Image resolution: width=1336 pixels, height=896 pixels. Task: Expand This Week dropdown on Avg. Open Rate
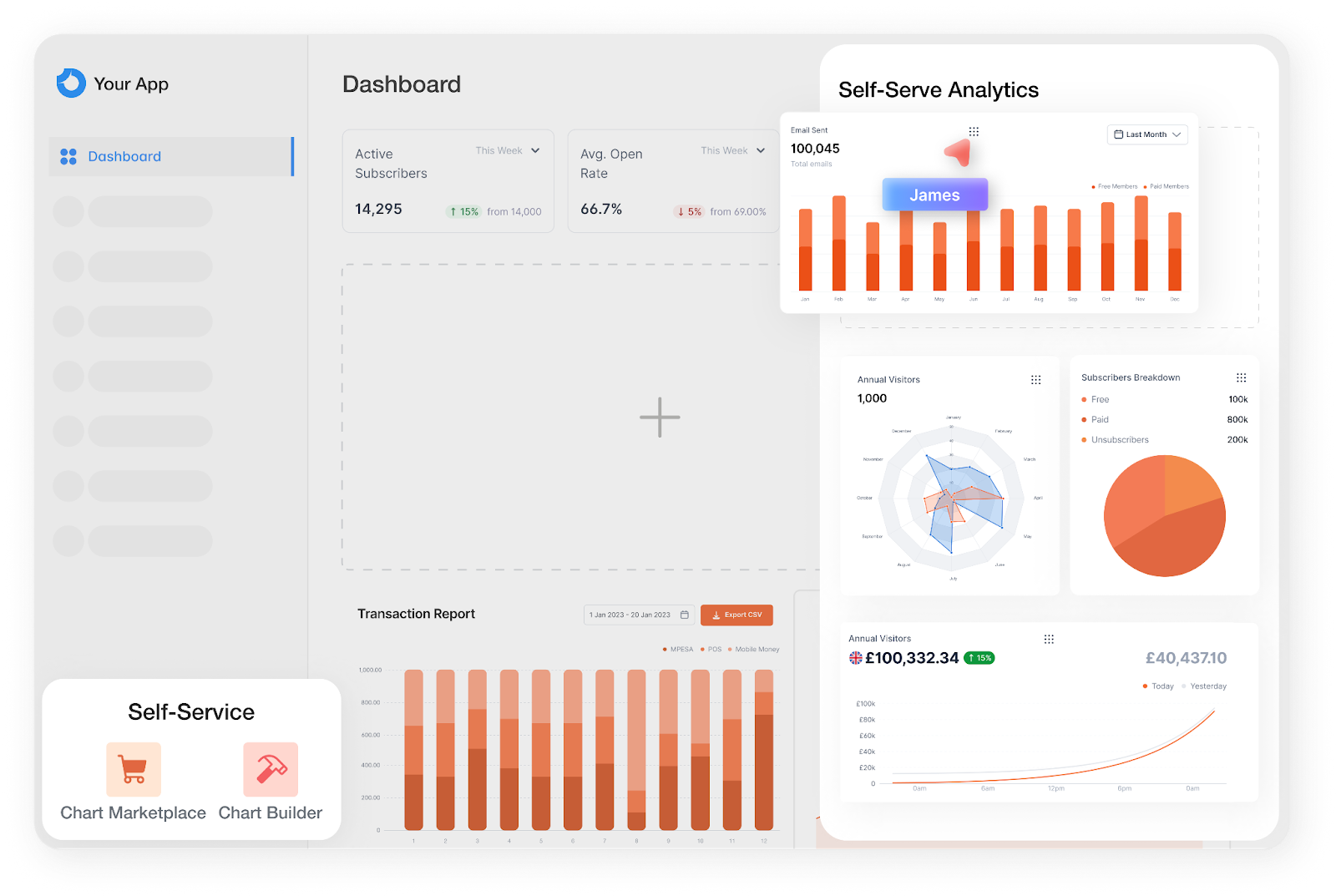(x=733, y=151)
